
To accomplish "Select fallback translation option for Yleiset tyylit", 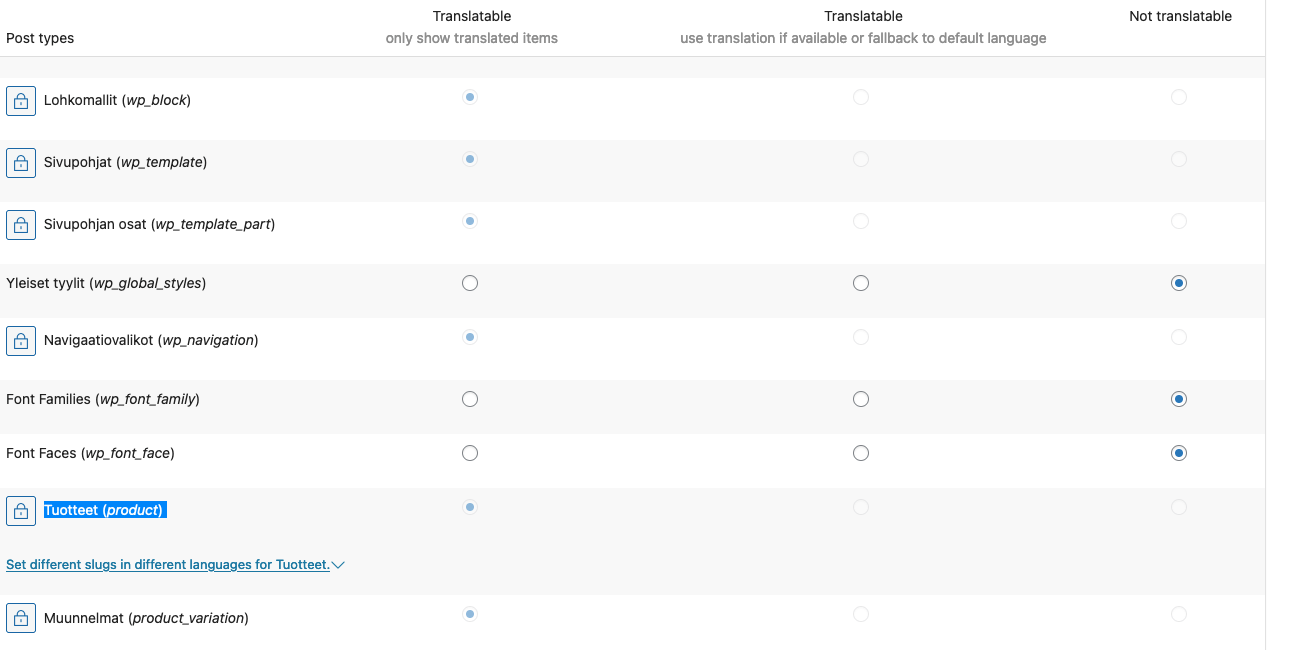I will pyautogui.click(x=861, y=283).
